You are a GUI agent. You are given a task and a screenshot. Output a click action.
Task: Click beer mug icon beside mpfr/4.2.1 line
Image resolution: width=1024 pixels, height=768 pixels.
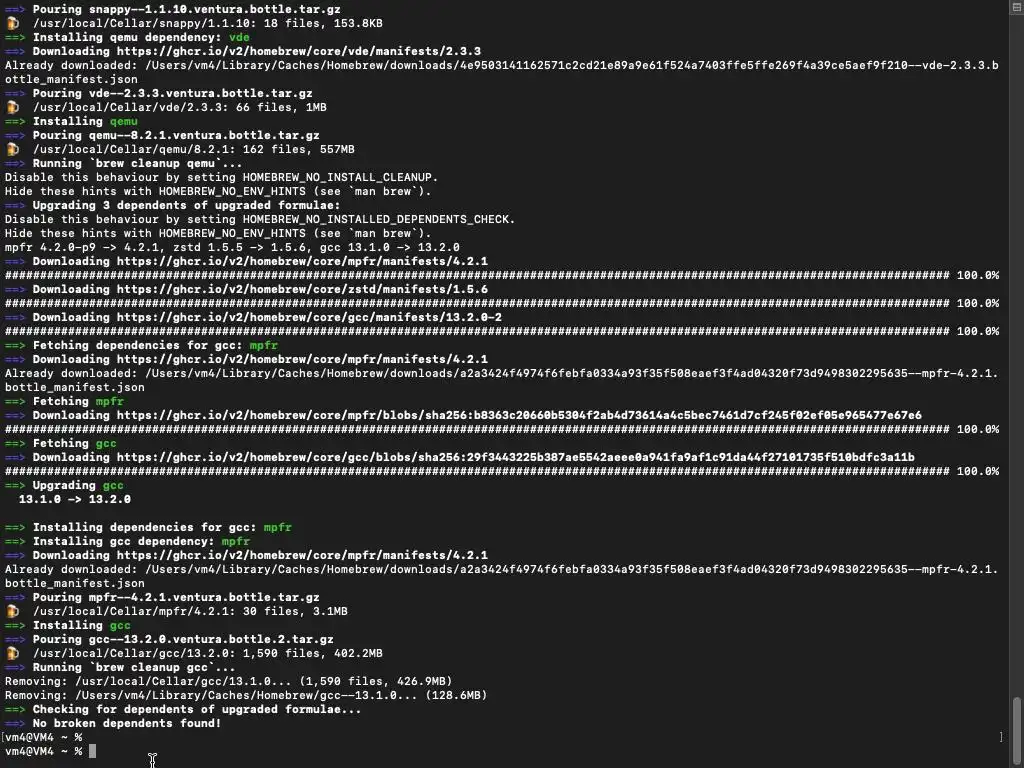click(x=12, y=611)
